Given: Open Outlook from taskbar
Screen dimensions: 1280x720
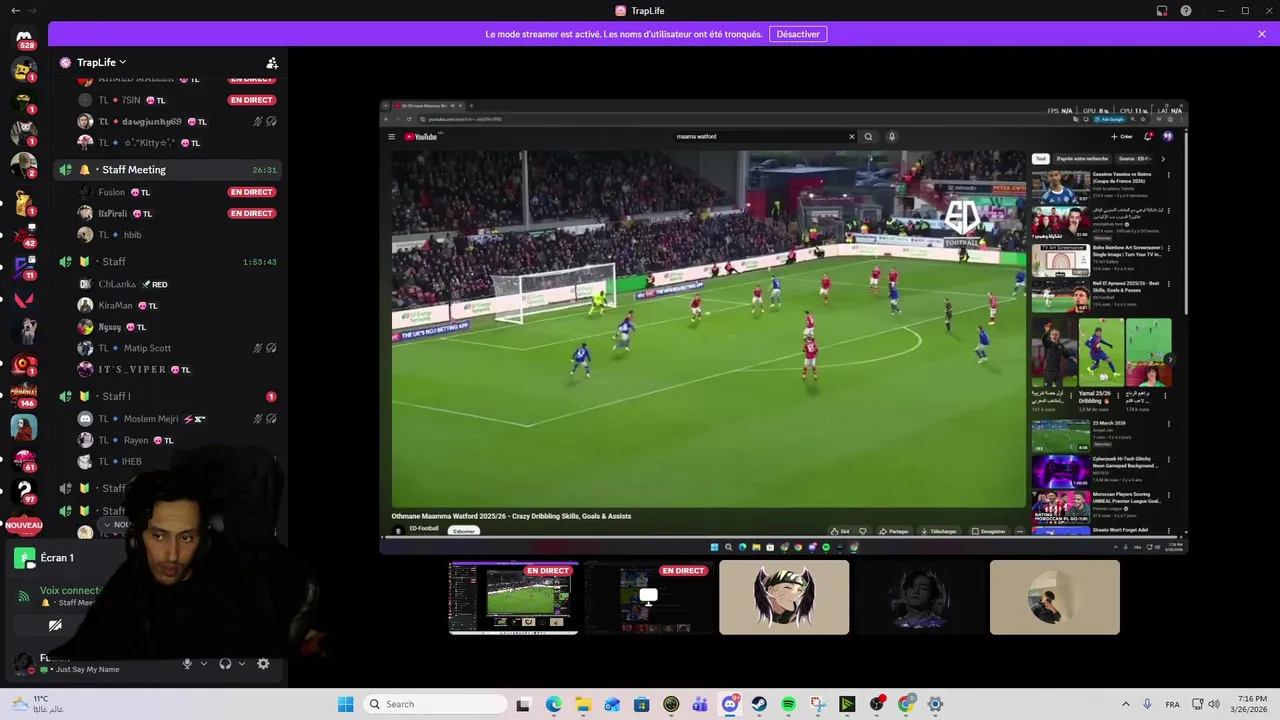Looking at the screenshot, I should (612, 704).
